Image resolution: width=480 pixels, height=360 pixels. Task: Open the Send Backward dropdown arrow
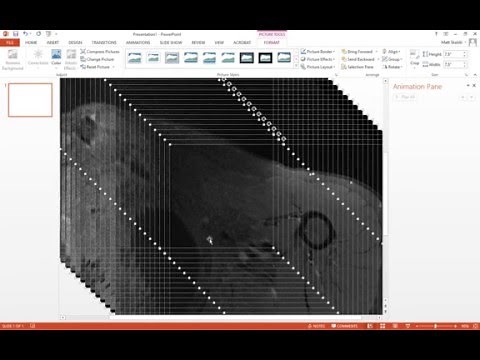point(379,59)
